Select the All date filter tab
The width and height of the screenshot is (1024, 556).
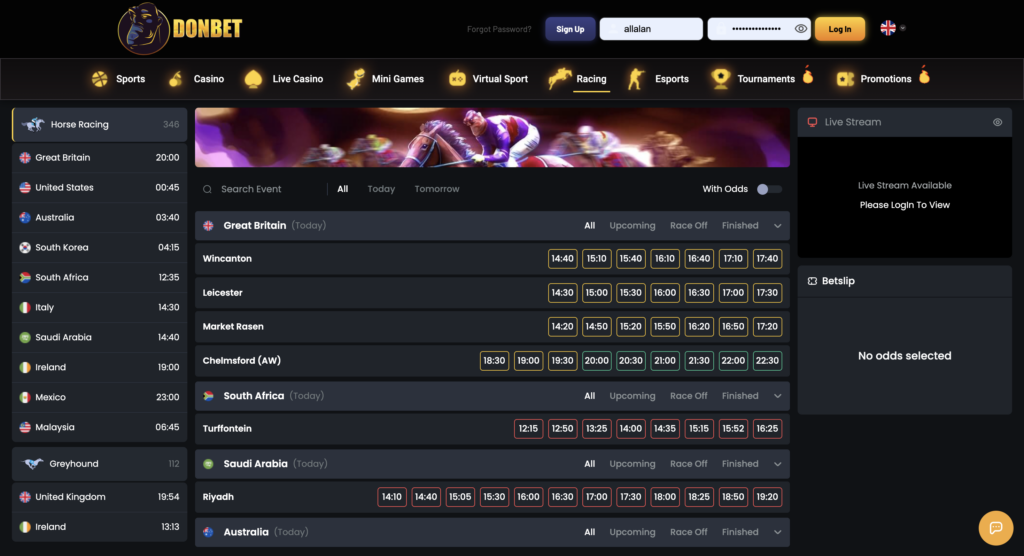point(342,189)
